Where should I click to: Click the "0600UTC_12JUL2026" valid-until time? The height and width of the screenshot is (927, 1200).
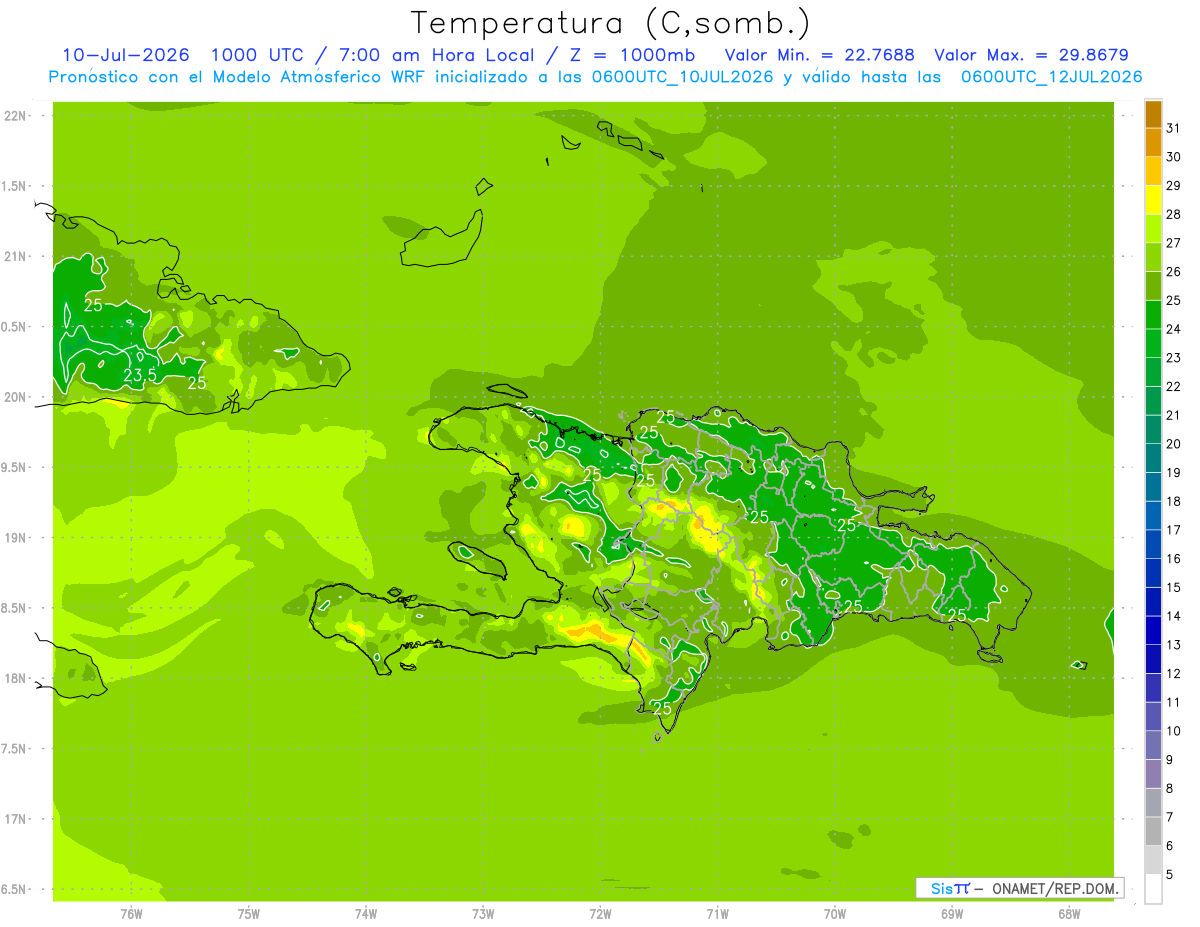click(1051, 77)
